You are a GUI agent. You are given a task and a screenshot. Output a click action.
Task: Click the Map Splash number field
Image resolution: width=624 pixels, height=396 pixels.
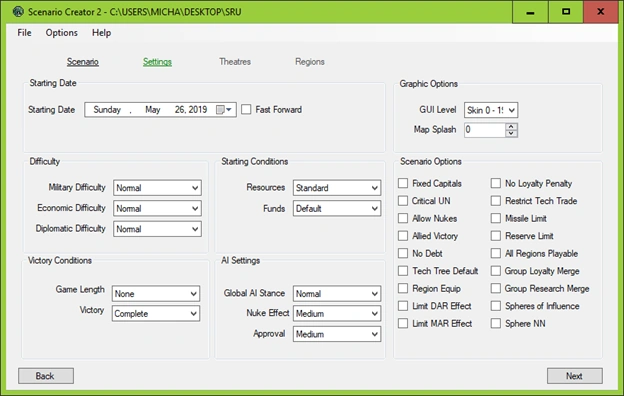[485, 130]
